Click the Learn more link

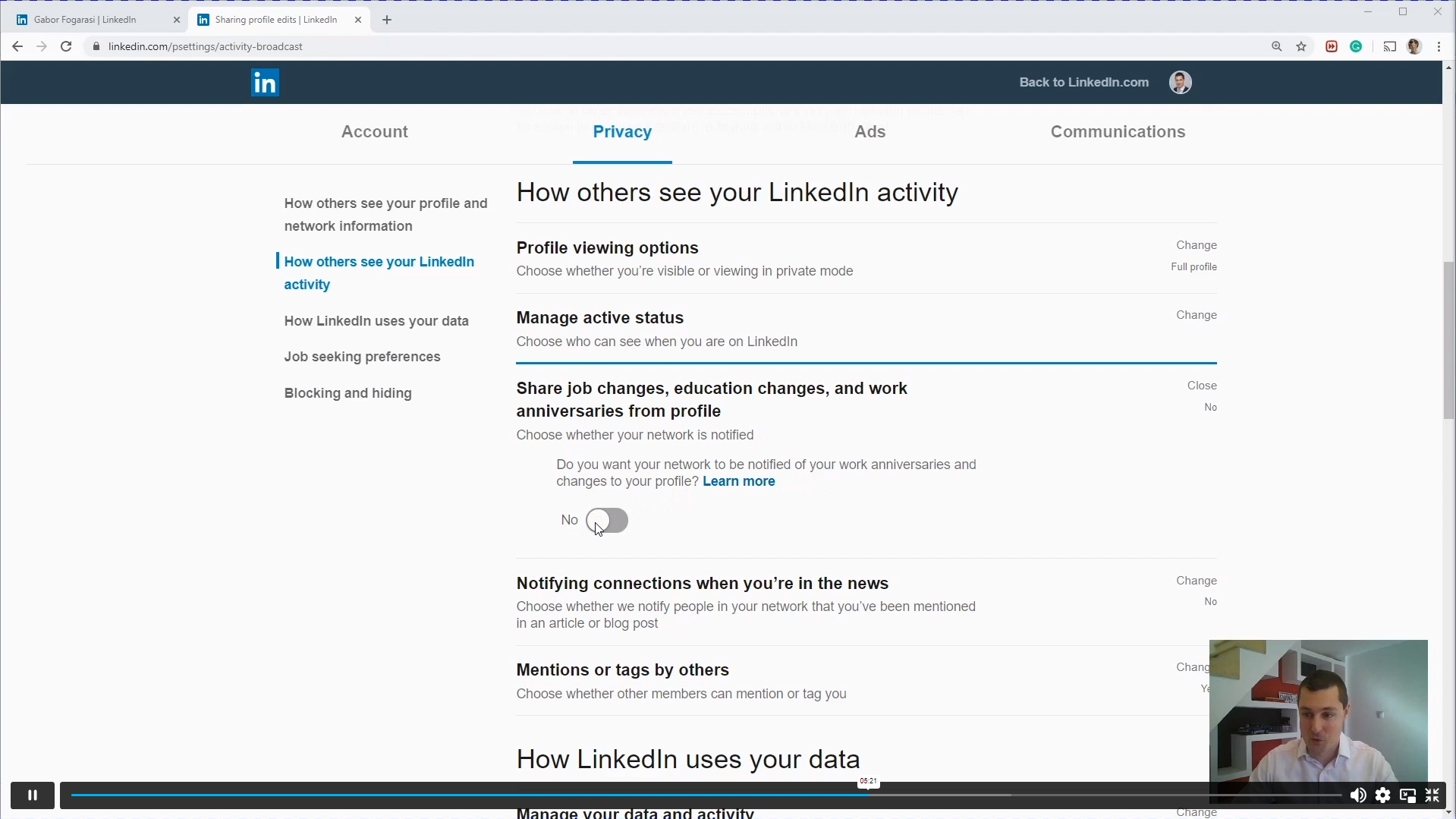click(x=738, y=481)
